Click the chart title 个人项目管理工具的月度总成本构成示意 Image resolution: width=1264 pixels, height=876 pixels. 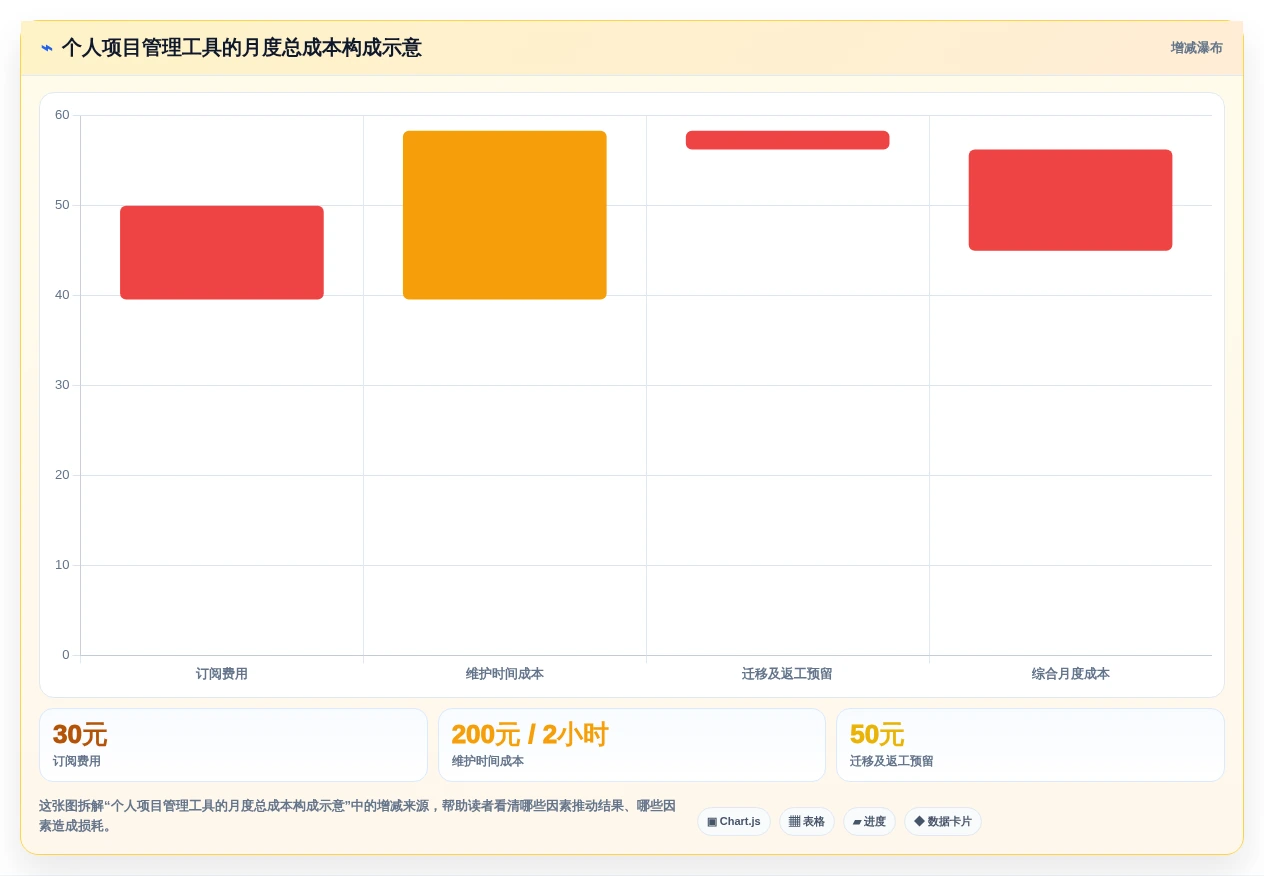[241, 48]
